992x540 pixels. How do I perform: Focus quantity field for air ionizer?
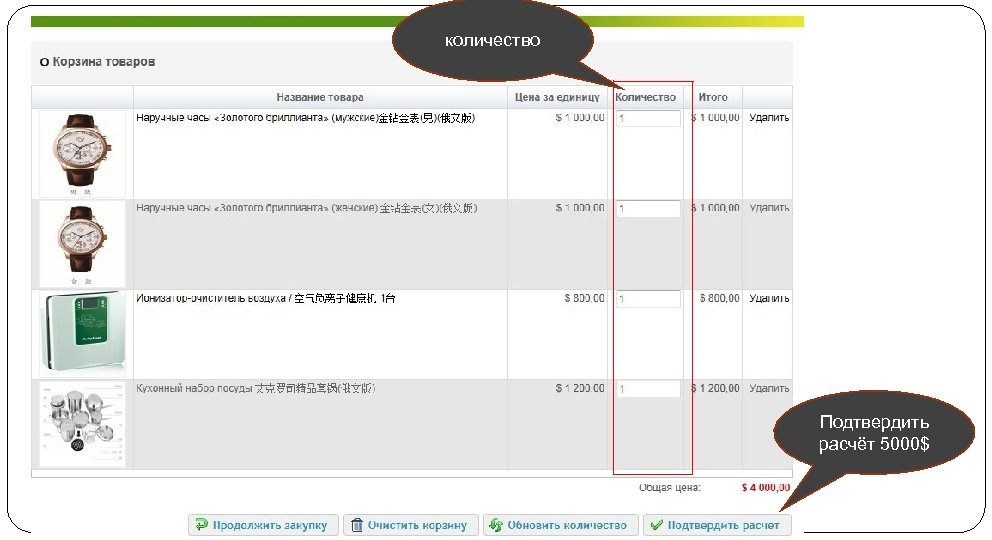coord(648,299)
